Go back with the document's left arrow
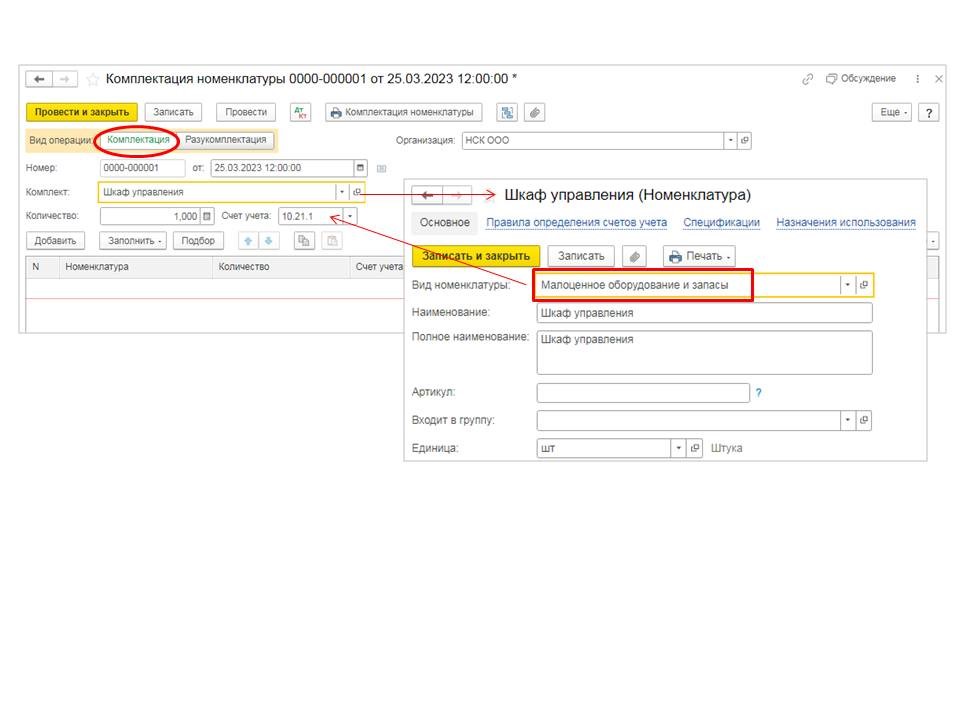The image size is (960, 720). click(39, 79)
